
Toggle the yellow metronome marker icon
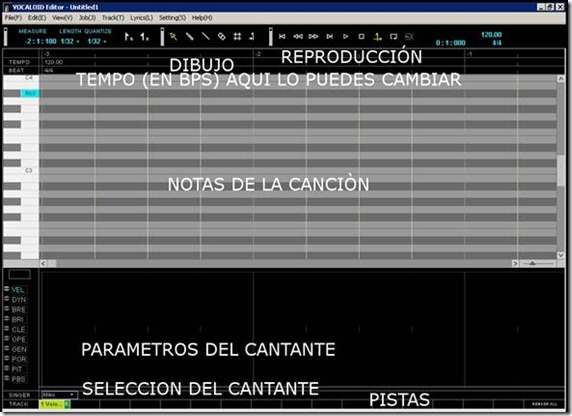(378, 36)
